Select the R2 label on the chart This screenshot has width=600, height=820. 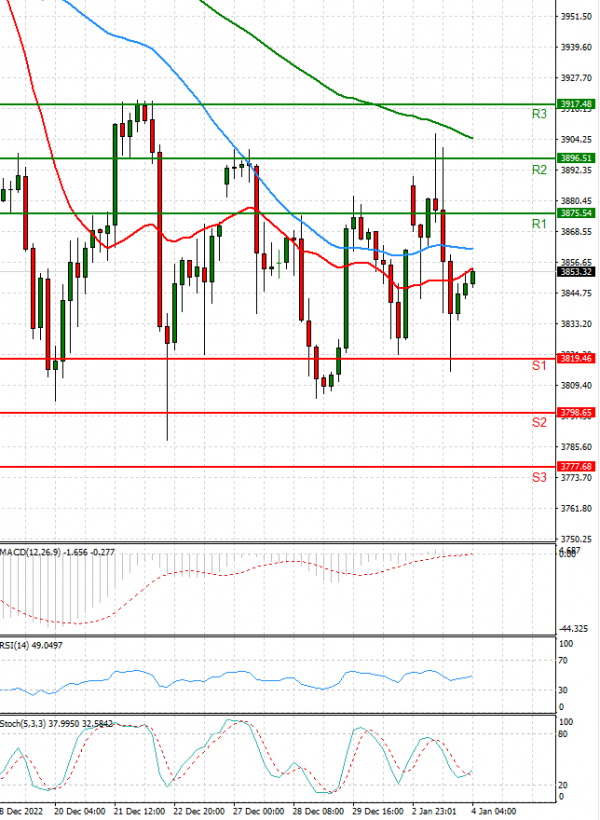pyautogui.click(x=539, y=170)
